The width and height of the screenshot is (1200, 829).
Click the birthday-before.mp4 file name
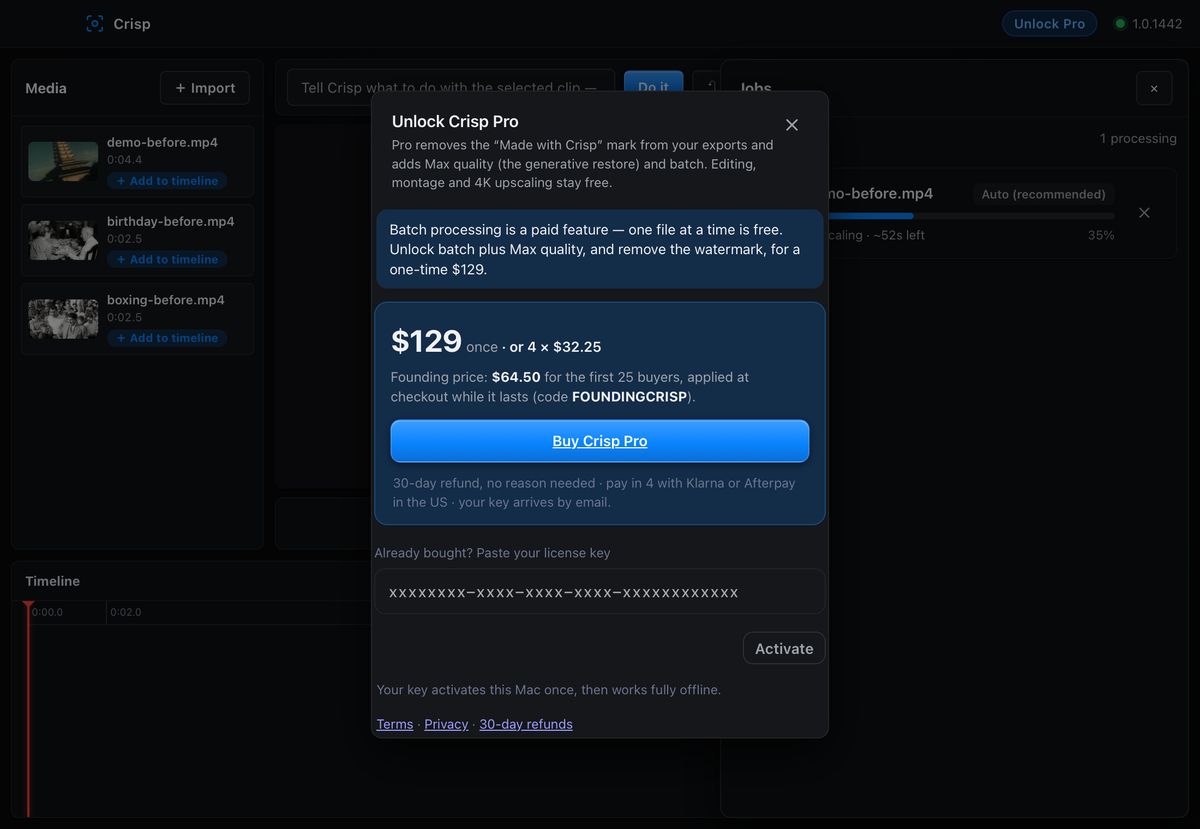tap(171, 221)
